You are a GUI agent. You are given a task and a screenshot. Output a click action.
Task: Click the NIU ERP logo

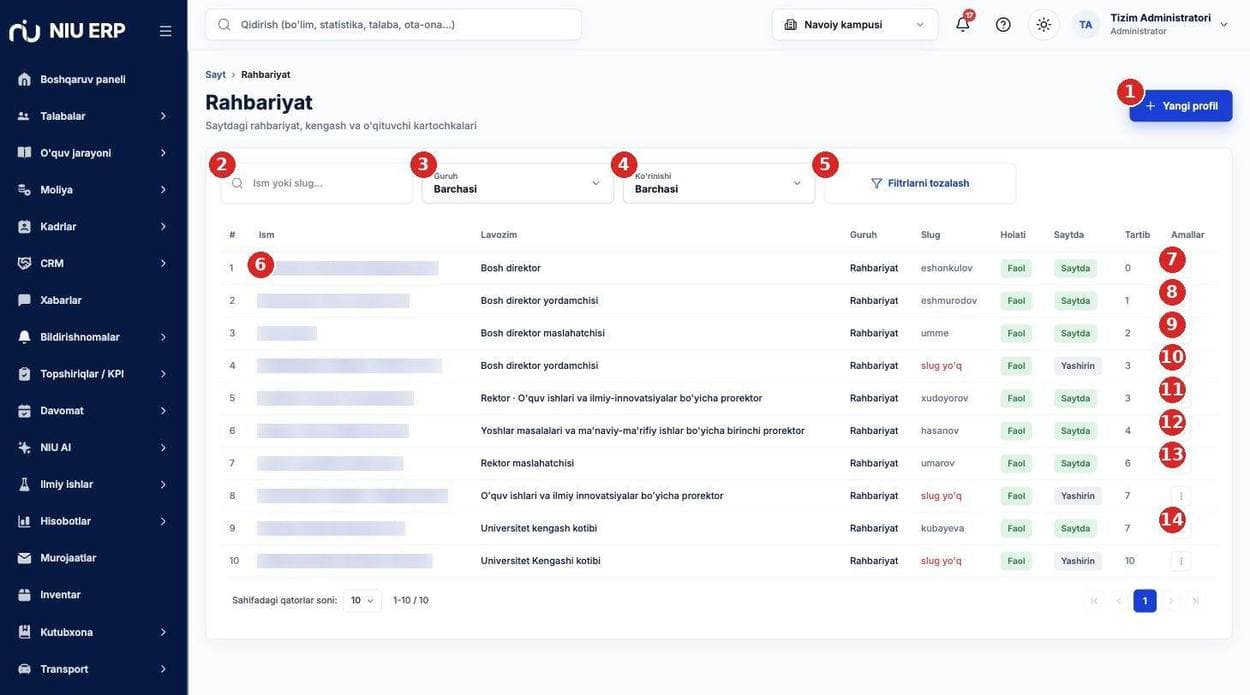point(67,31)
